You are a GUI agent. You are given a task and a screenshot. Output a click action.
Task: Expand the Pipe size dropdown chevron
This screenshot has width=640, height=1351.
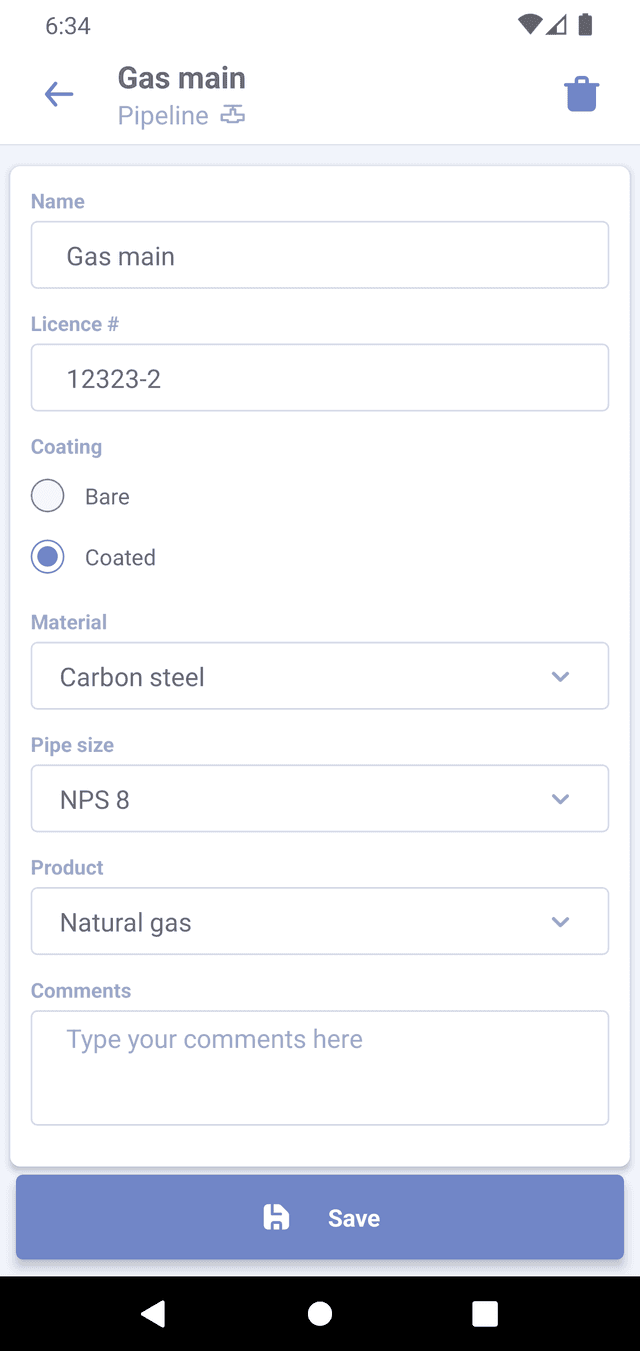(x=560, y=799)
